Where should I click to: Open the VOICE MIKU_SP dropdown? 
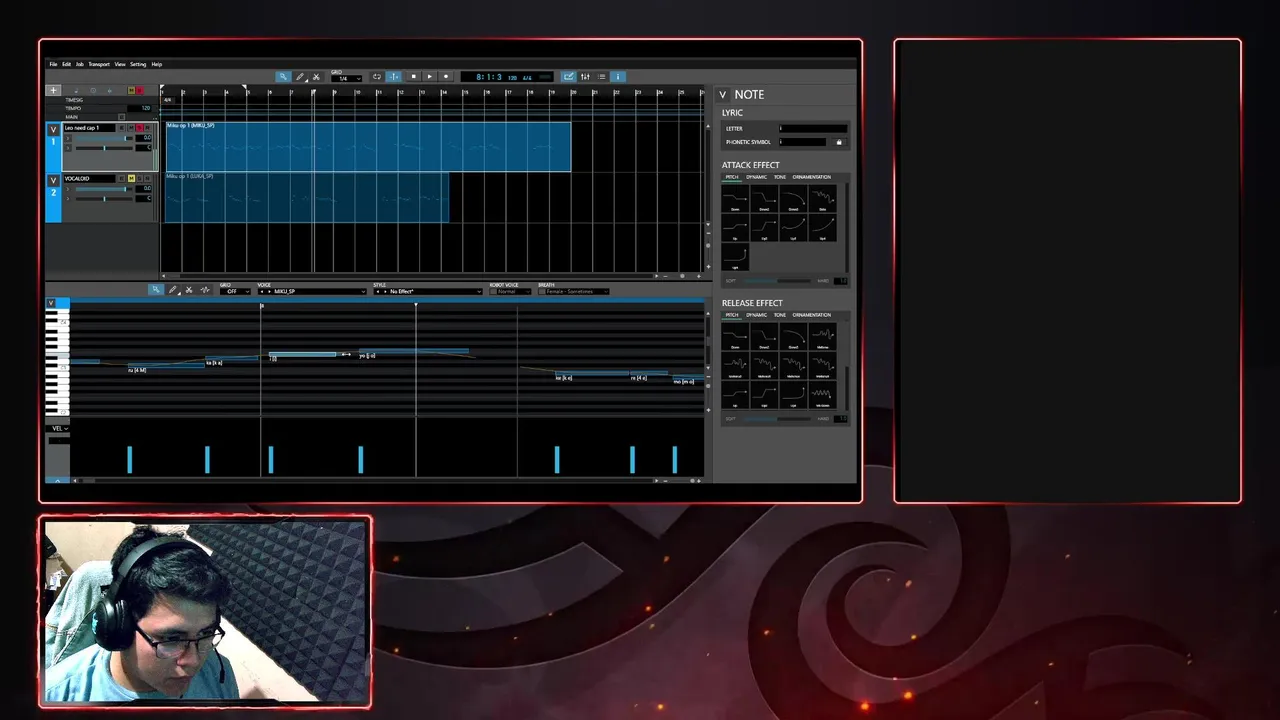(x=313, y=291)
